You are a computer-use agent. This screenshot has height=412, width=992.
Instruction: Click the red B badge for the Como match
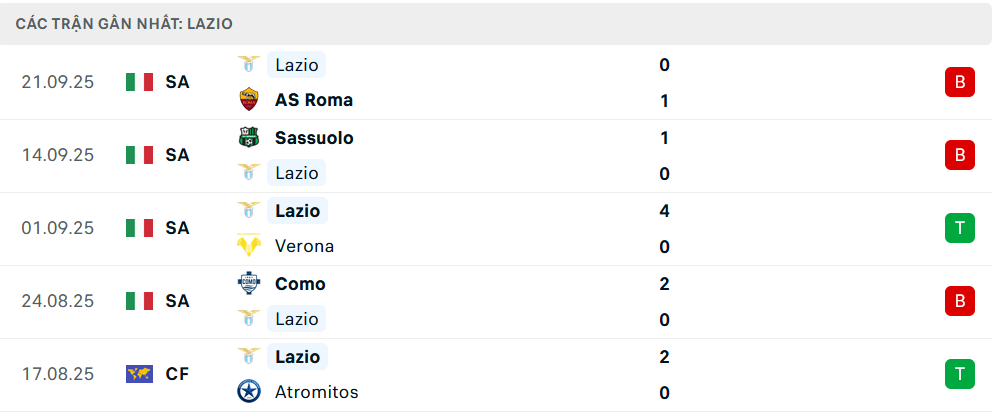[x=959, y=301]
